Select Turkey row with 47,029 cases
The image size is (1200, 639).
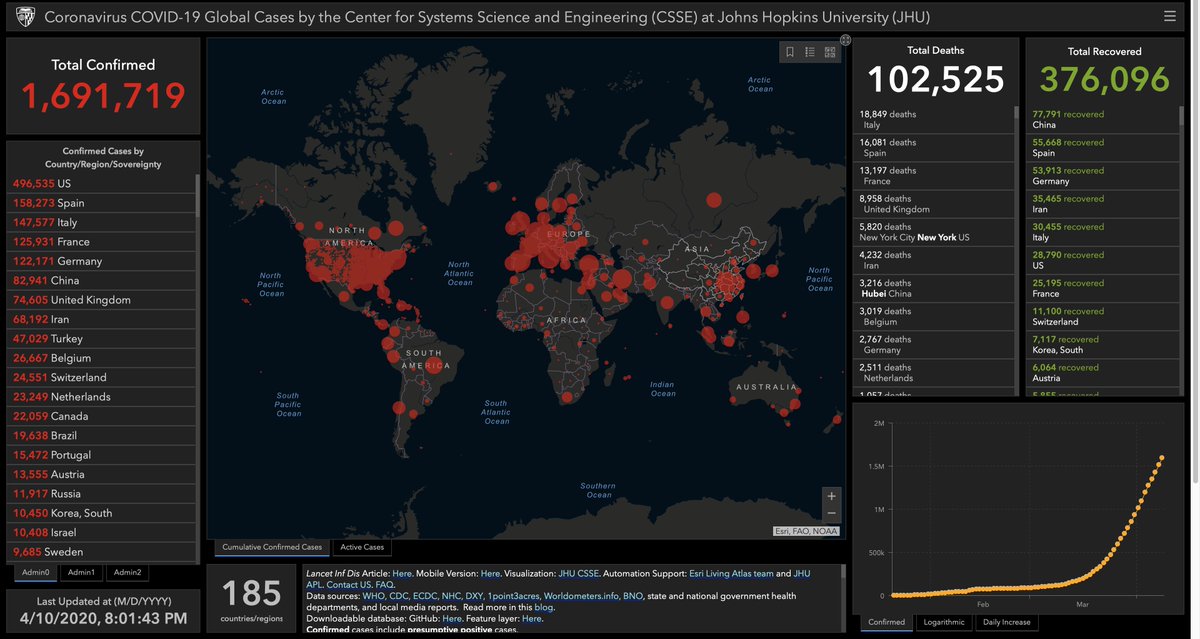102,339
